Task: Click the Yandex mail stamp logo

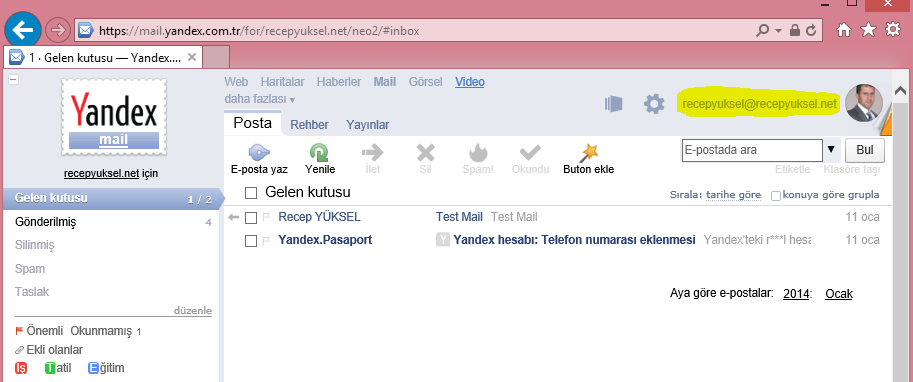Action: pos(114,118)
